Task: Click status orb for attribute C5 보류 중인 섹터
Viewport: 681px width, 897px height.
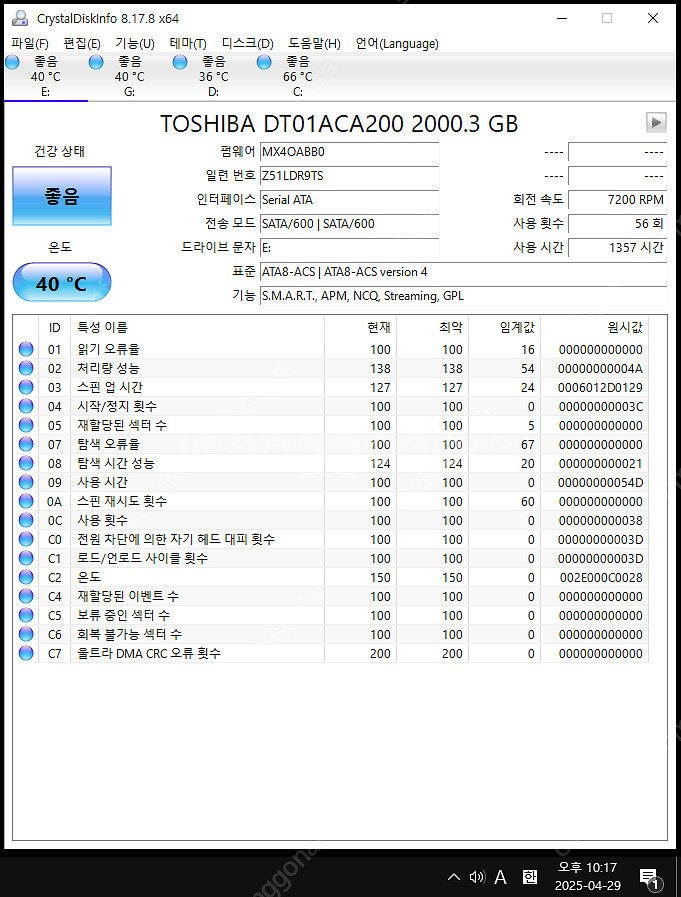Action: [x=26, y=615]
